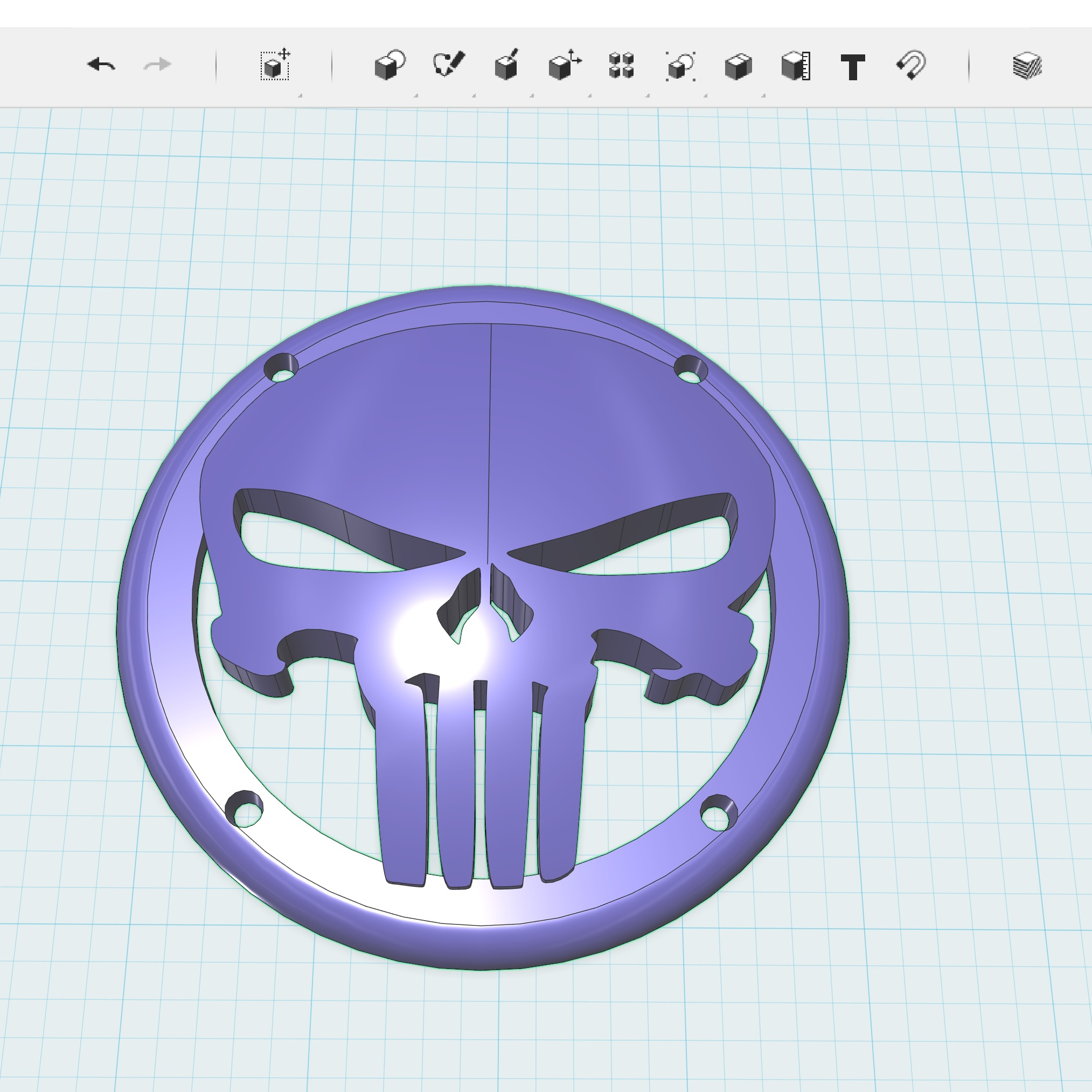Select the Text tool
Screen dimensions: 1092x1092
(x=853, y=67)
